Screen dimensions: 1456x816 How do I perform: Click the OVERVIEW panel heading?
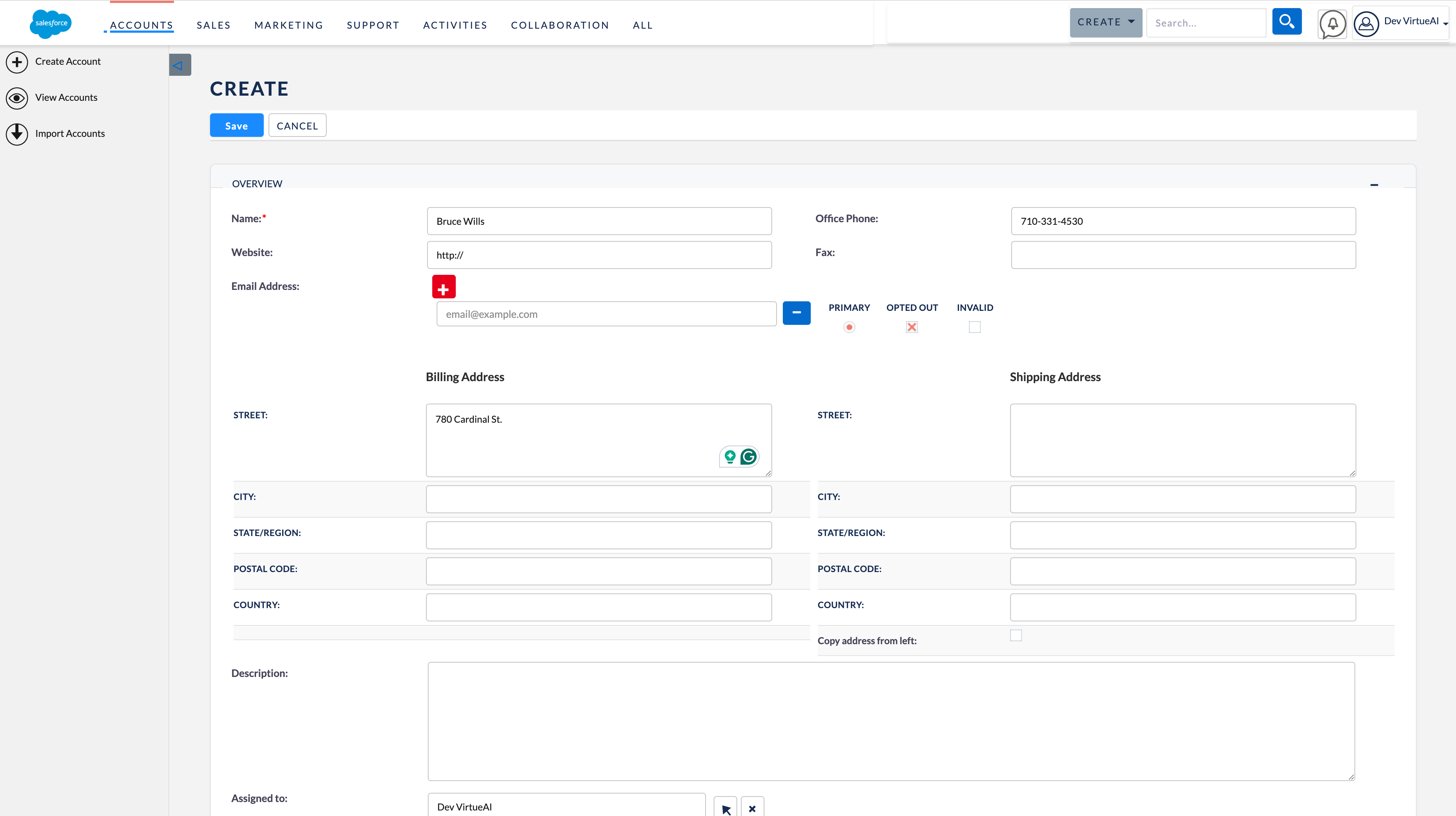pyautogui.click(x=257, y=184)
